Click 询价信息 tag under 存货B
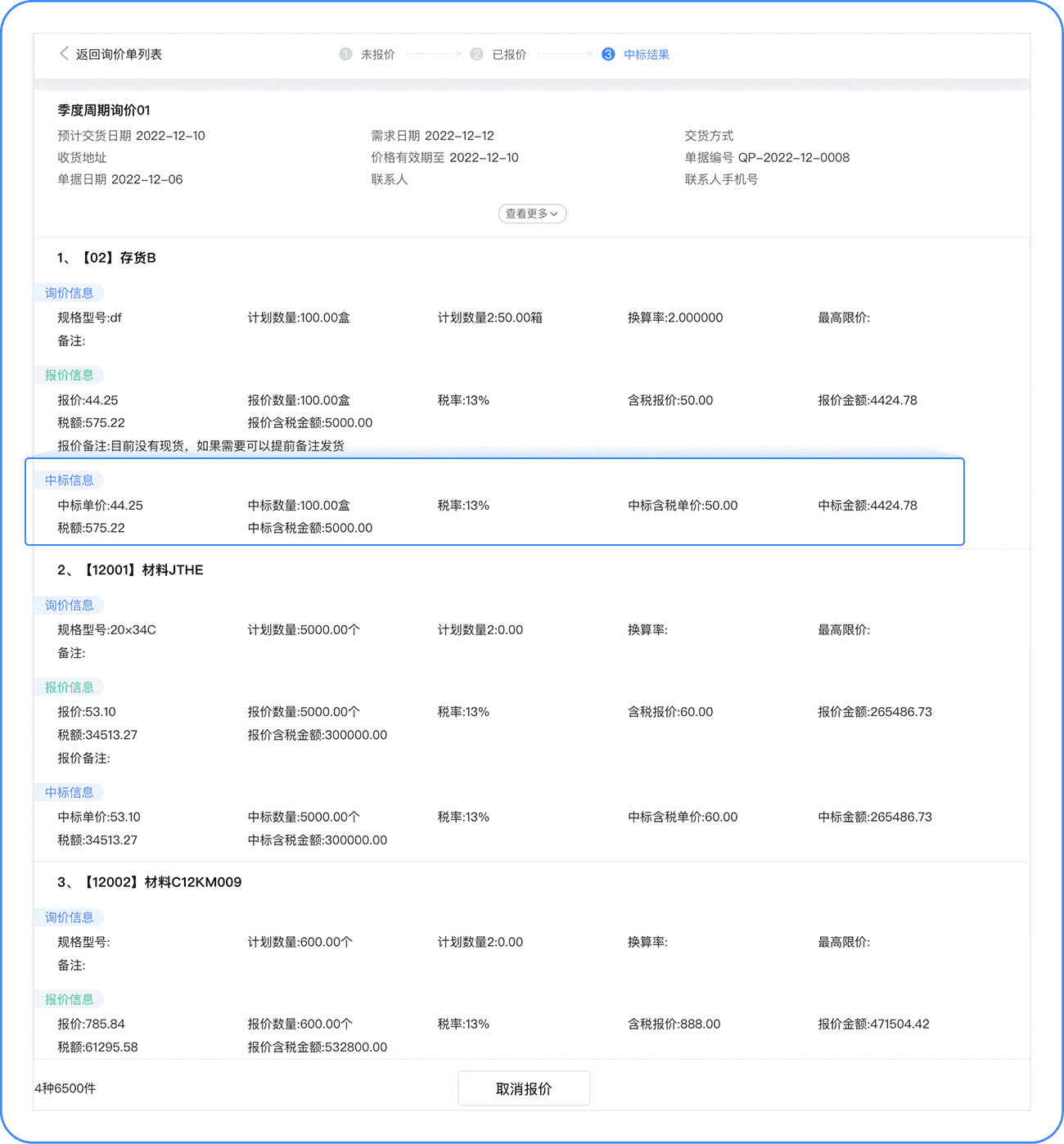The width and height of the screenshot is (1064, 1144). [x=69, y=293]
